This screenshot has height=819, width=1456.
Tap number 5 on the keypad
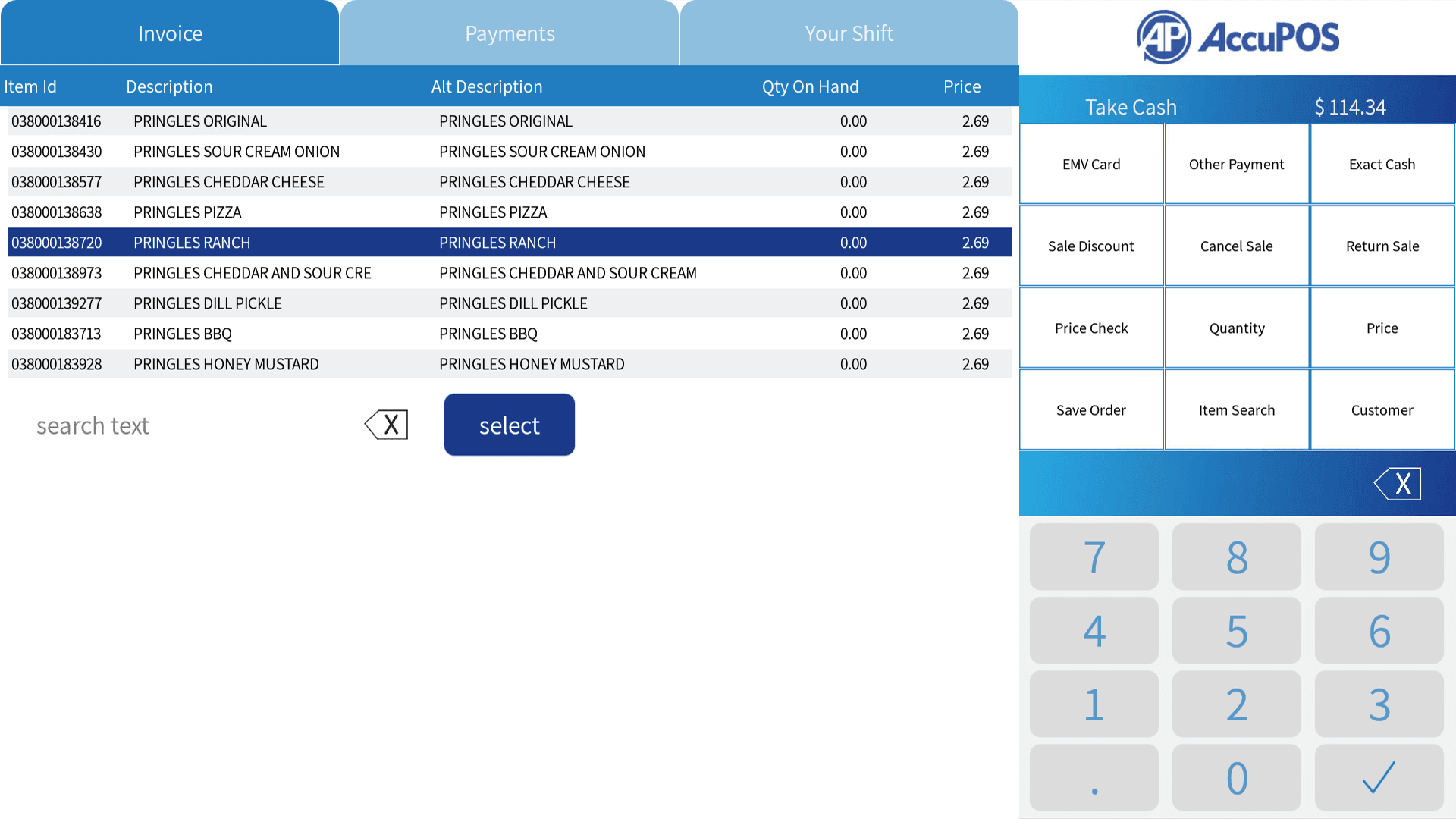1236,630
